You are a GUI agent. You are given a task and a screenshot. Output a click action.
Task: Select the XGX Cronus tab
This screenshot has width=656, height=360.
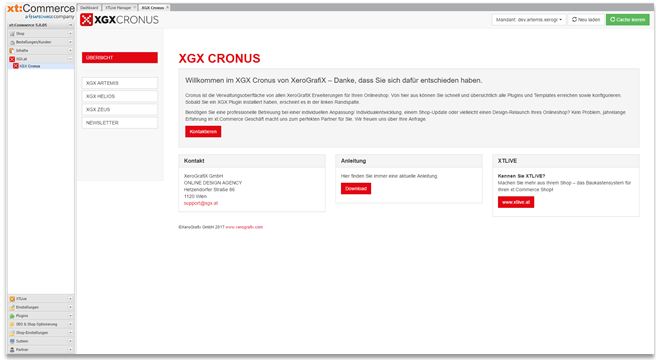154,8
